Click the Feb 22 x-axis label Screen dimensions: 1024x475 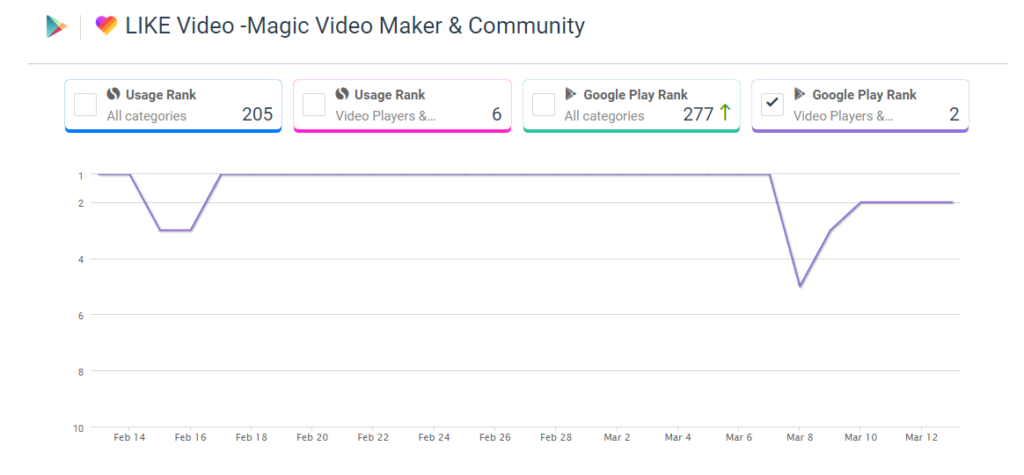373,438
